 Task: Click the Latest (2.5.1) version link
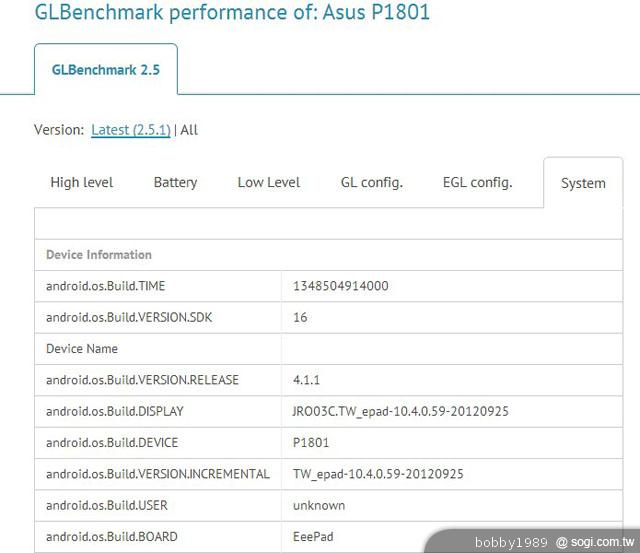(x=131, y=130)
